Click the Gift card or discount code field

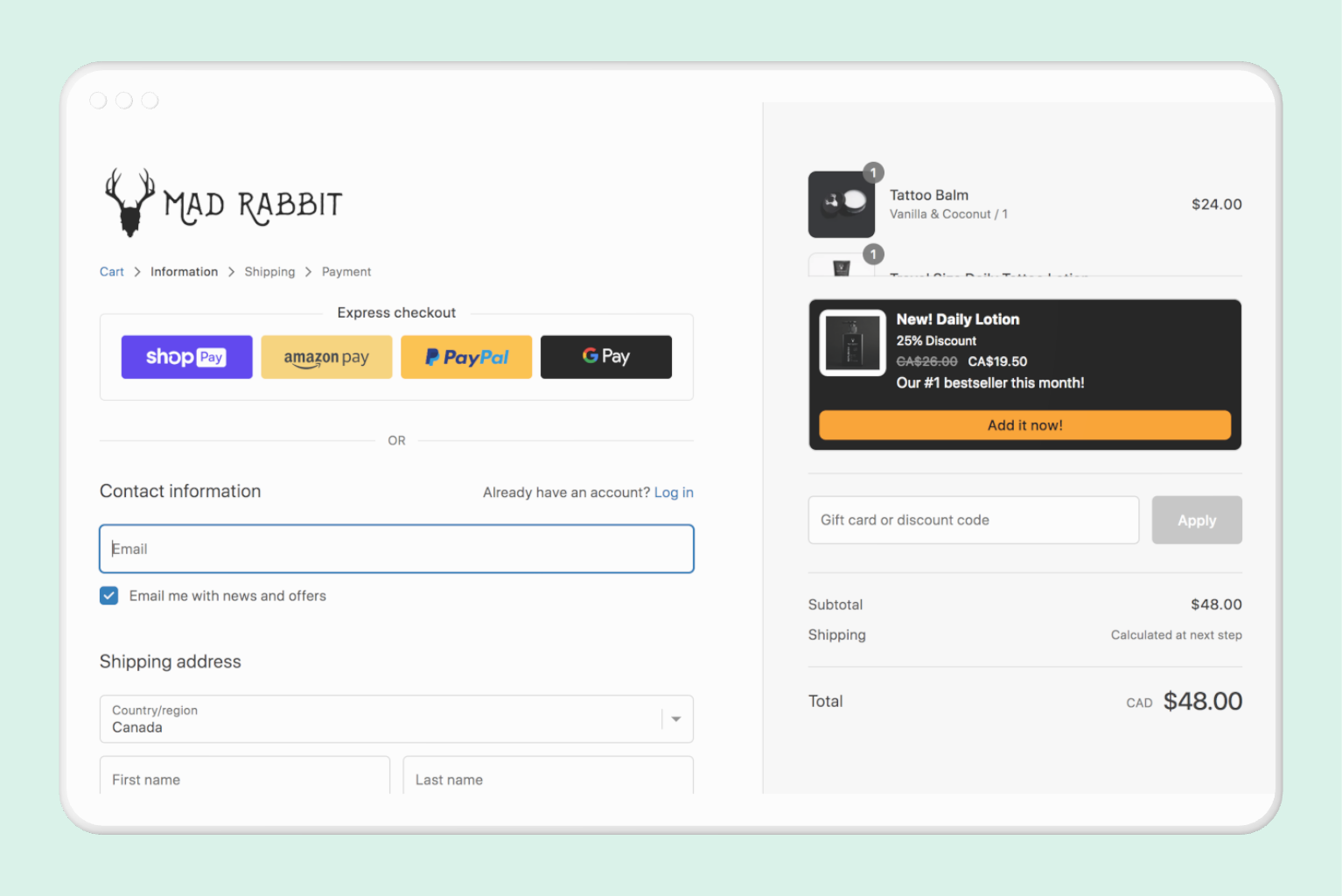click(x=974, y=520)
